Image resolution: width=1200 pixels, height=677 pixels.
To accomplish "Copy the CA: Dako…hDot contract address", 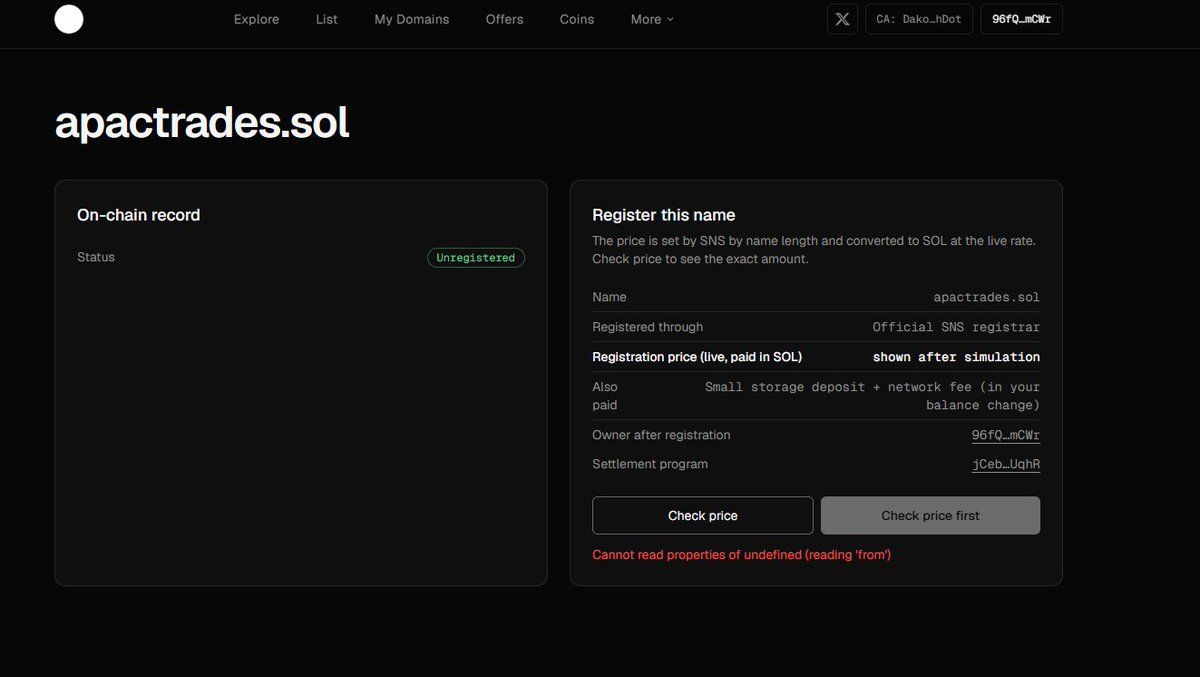I will click(919, 19).
